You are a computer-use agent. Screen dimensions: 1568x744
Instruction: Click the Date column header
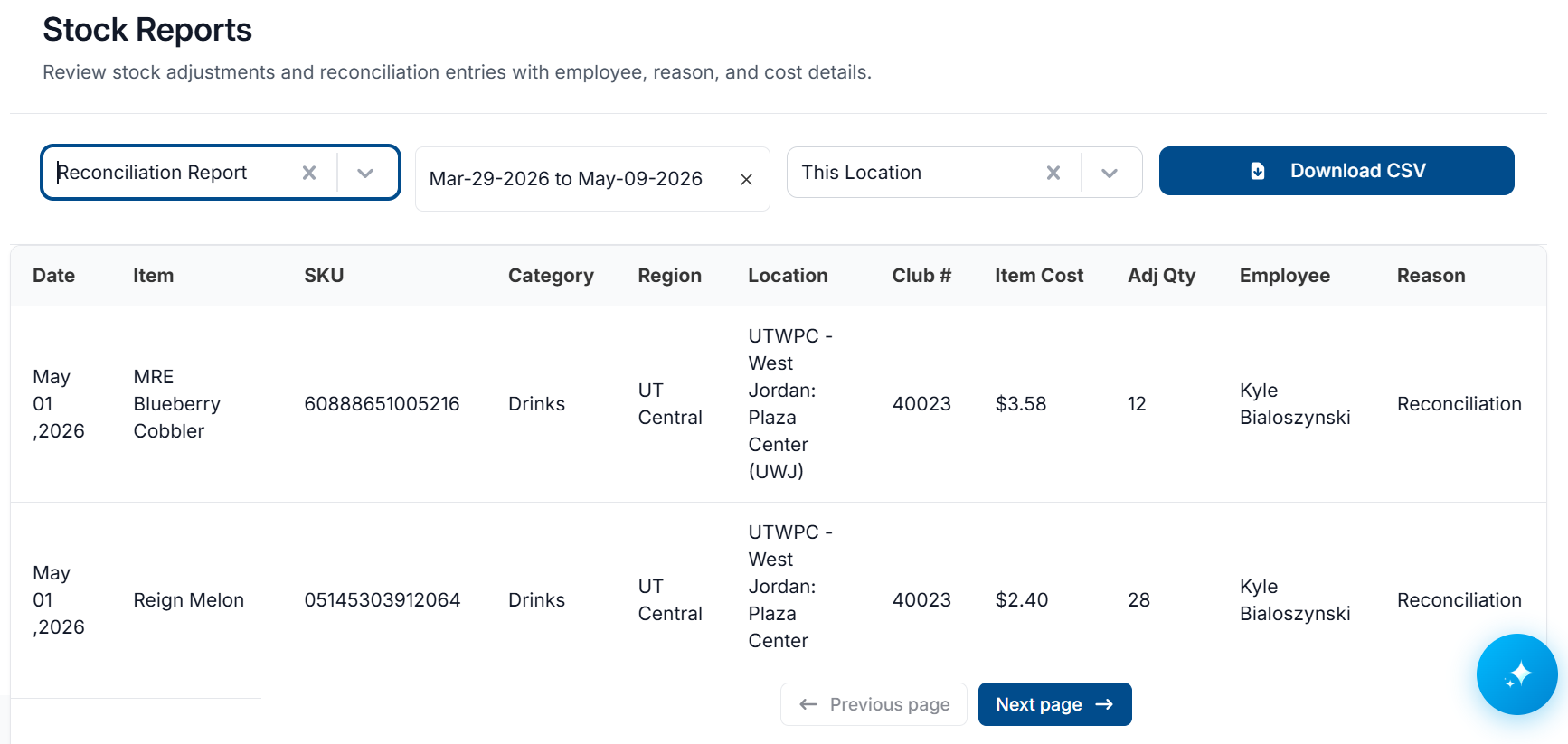tap(54, 276)
